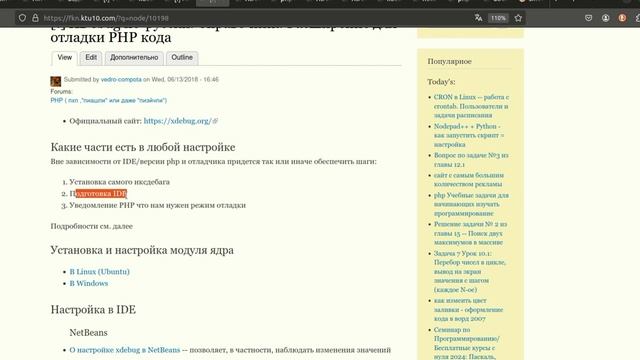Click the highlighted 'Подготовка IDE' list item
640x360 pixels.
pos(98,193)
